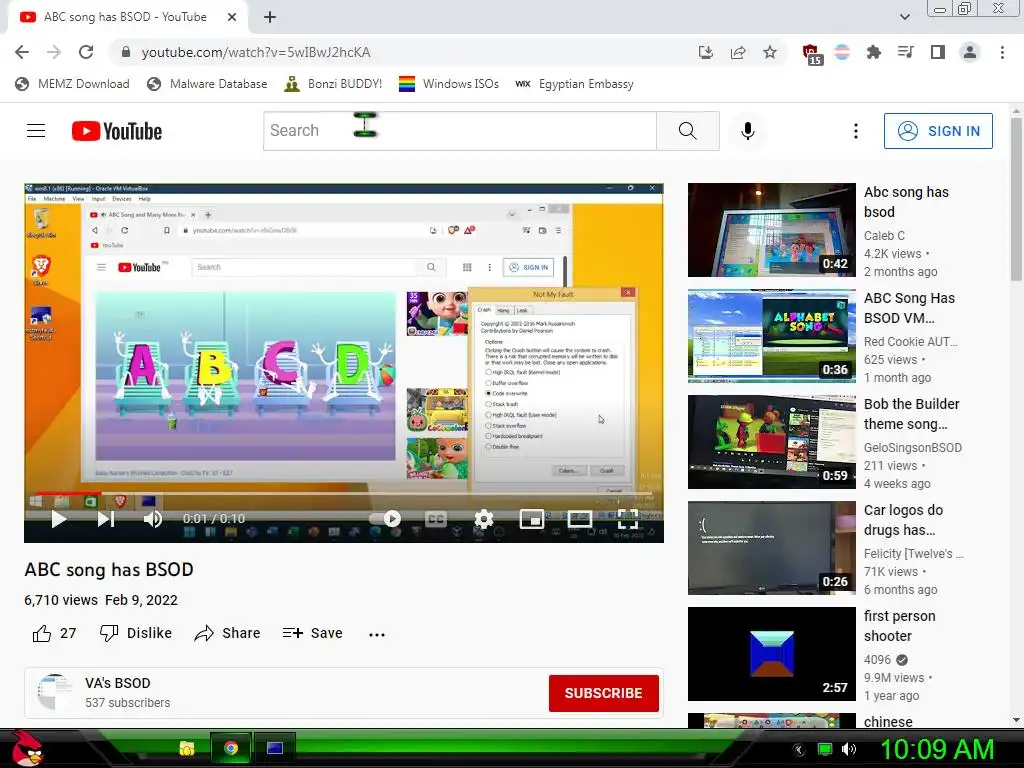Toggle the Chrome side panel icon

click(938, 52)
